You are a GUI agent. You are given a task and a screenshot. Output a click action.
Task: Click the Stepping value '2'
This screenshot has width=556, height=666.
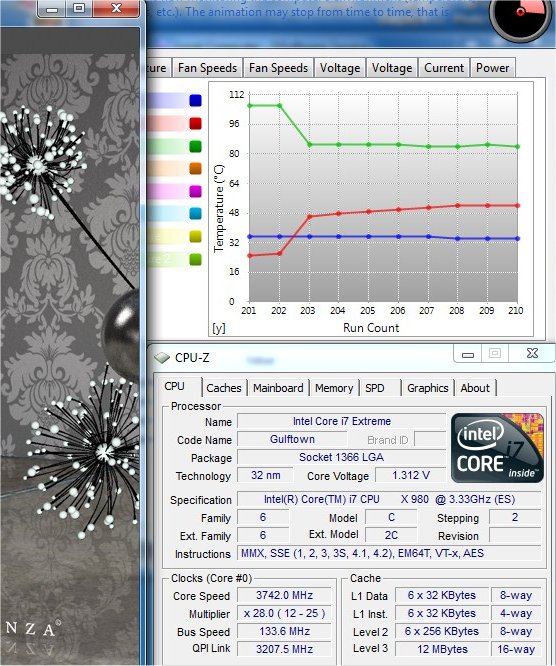(x=515, y=517)
